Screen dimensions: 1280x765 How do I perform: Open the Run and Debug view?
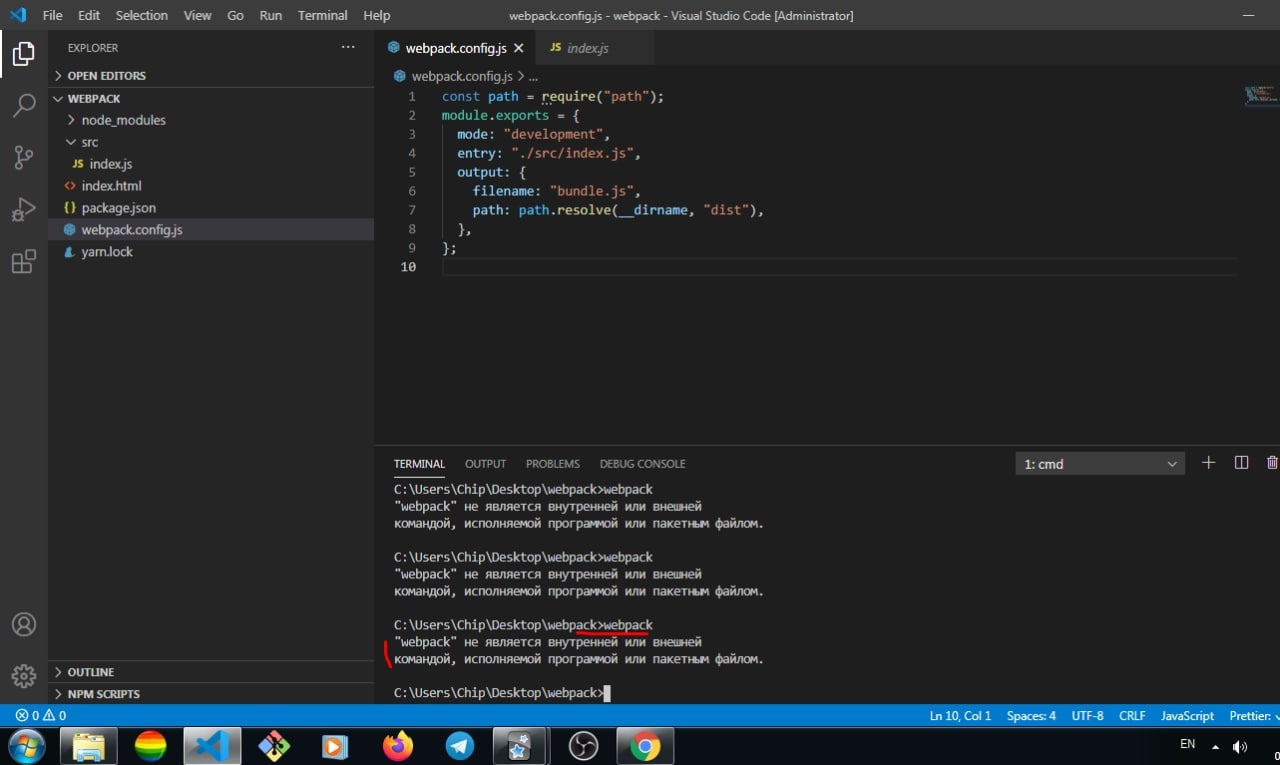pos(24,210)
